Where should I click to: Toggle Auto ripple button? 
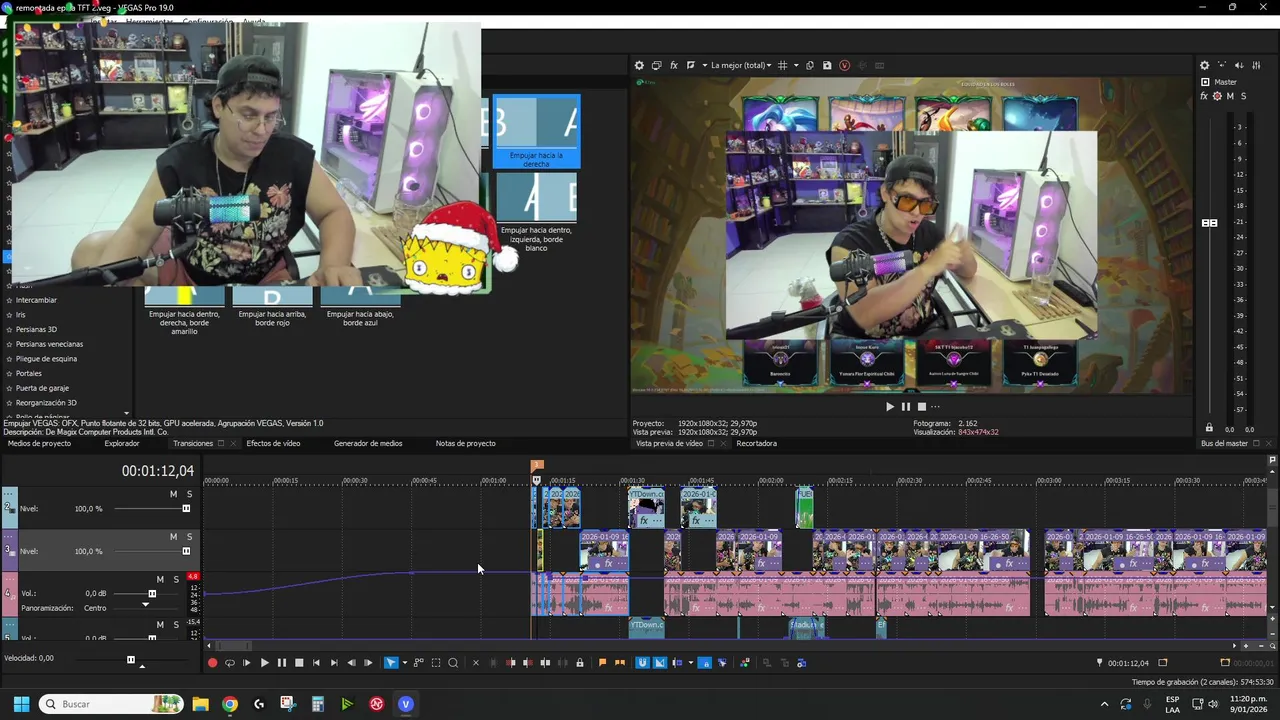(x=678, y=663)
